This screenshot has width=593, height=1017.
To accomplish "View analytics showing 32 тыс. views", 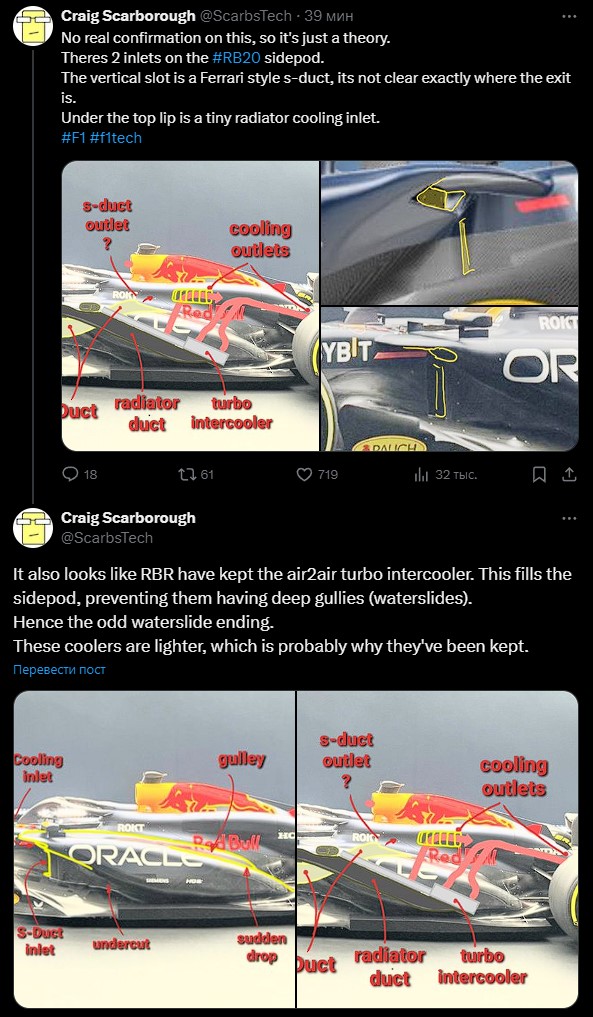I will 445,475.
